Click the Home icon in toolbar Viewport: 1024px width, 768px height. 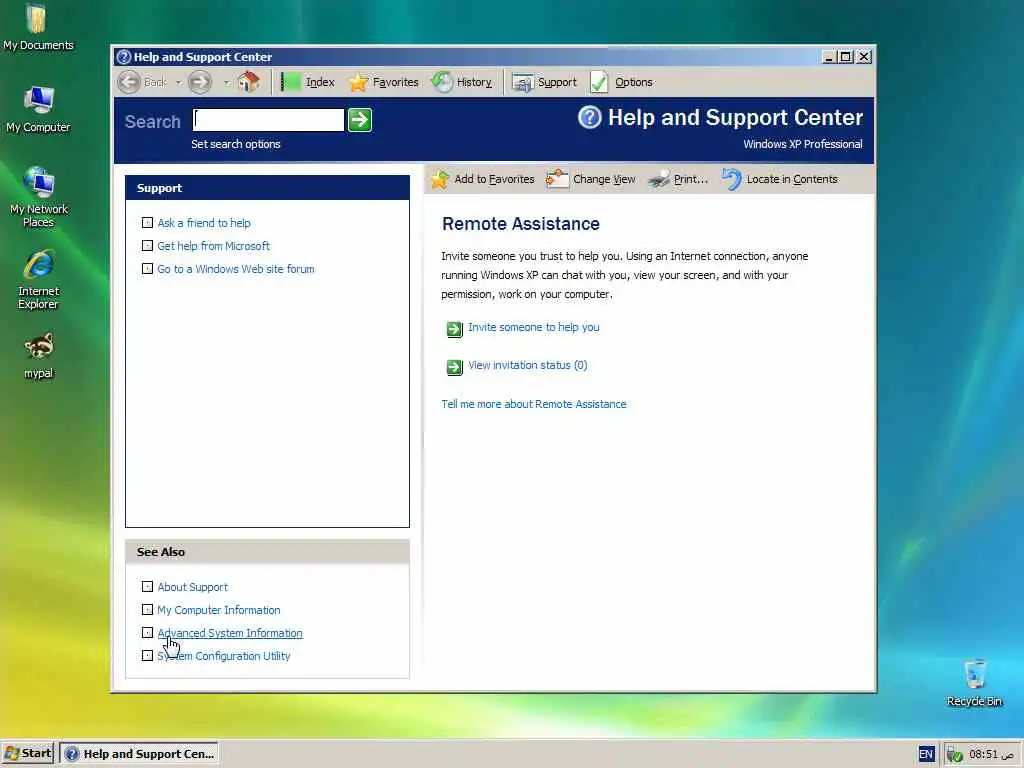[248, 82]
